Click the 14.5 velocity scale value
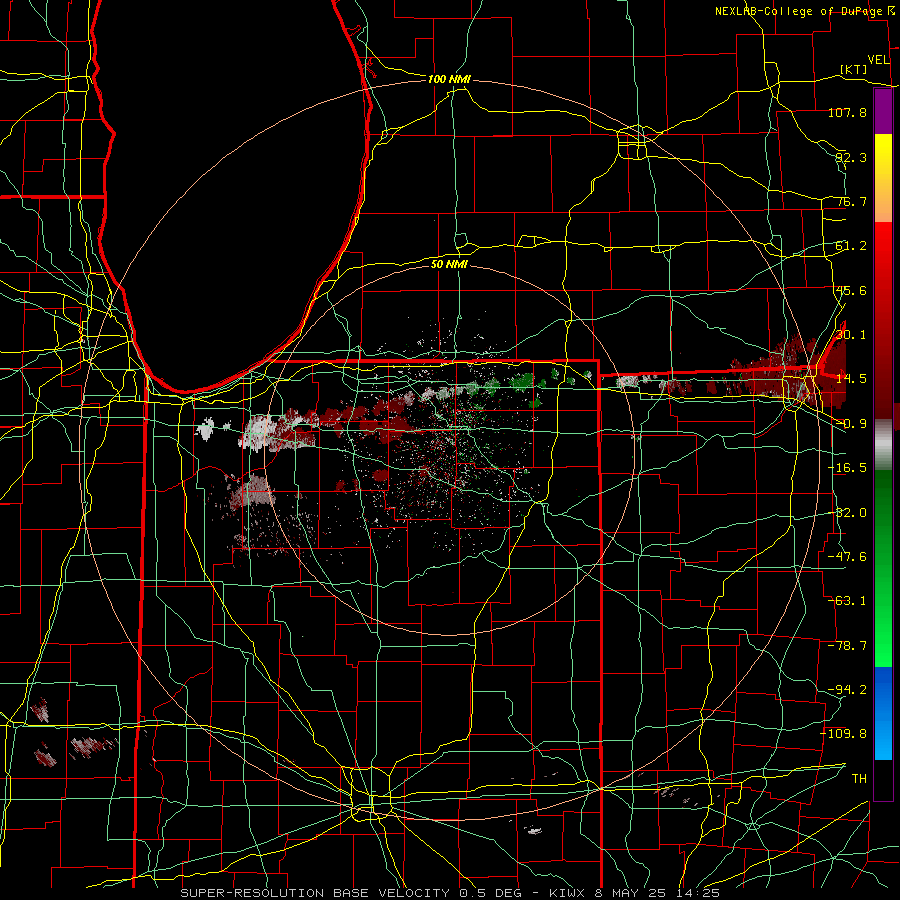This screenshot has height=900, width=900. (x=851, y=379)
